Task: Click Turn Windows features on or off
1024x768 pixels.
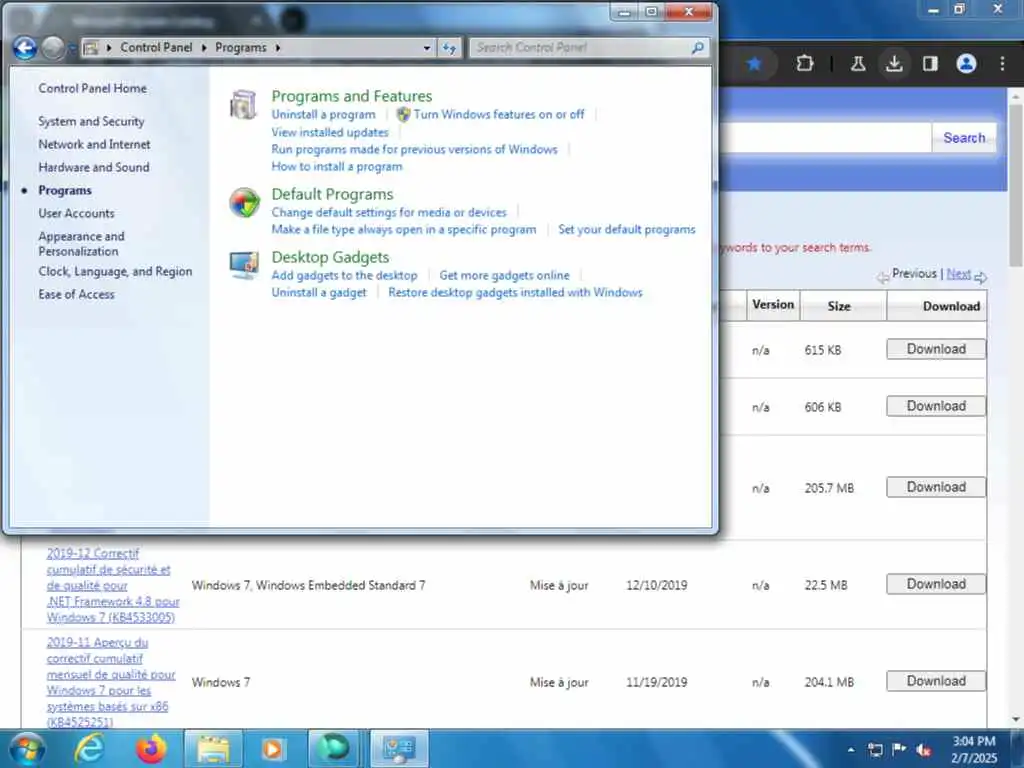Action: pyautogui.click(x=499, y=114)
